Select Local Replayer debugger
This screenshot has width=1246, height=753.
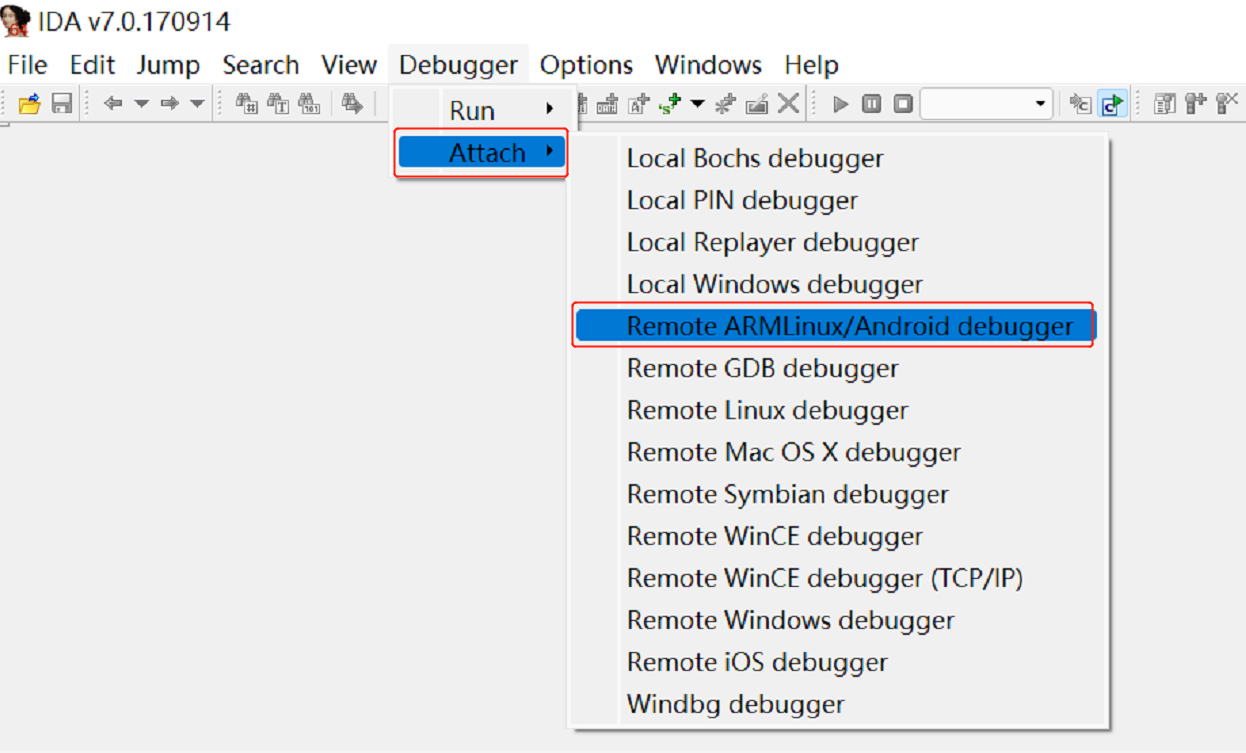837,242
